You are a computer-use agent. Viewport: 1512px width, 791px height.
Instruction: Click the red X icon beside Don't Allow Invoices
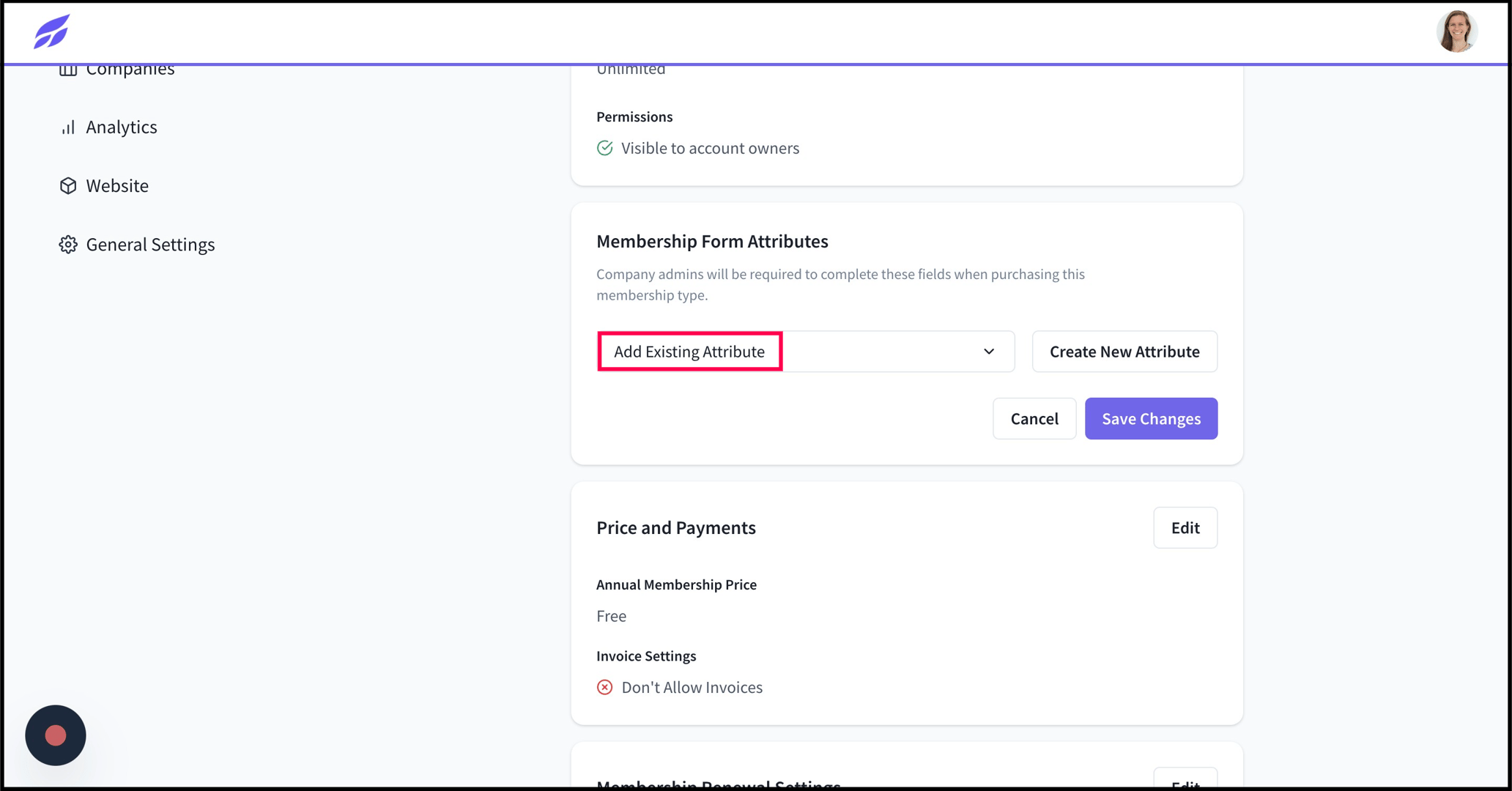pos(604,688)
